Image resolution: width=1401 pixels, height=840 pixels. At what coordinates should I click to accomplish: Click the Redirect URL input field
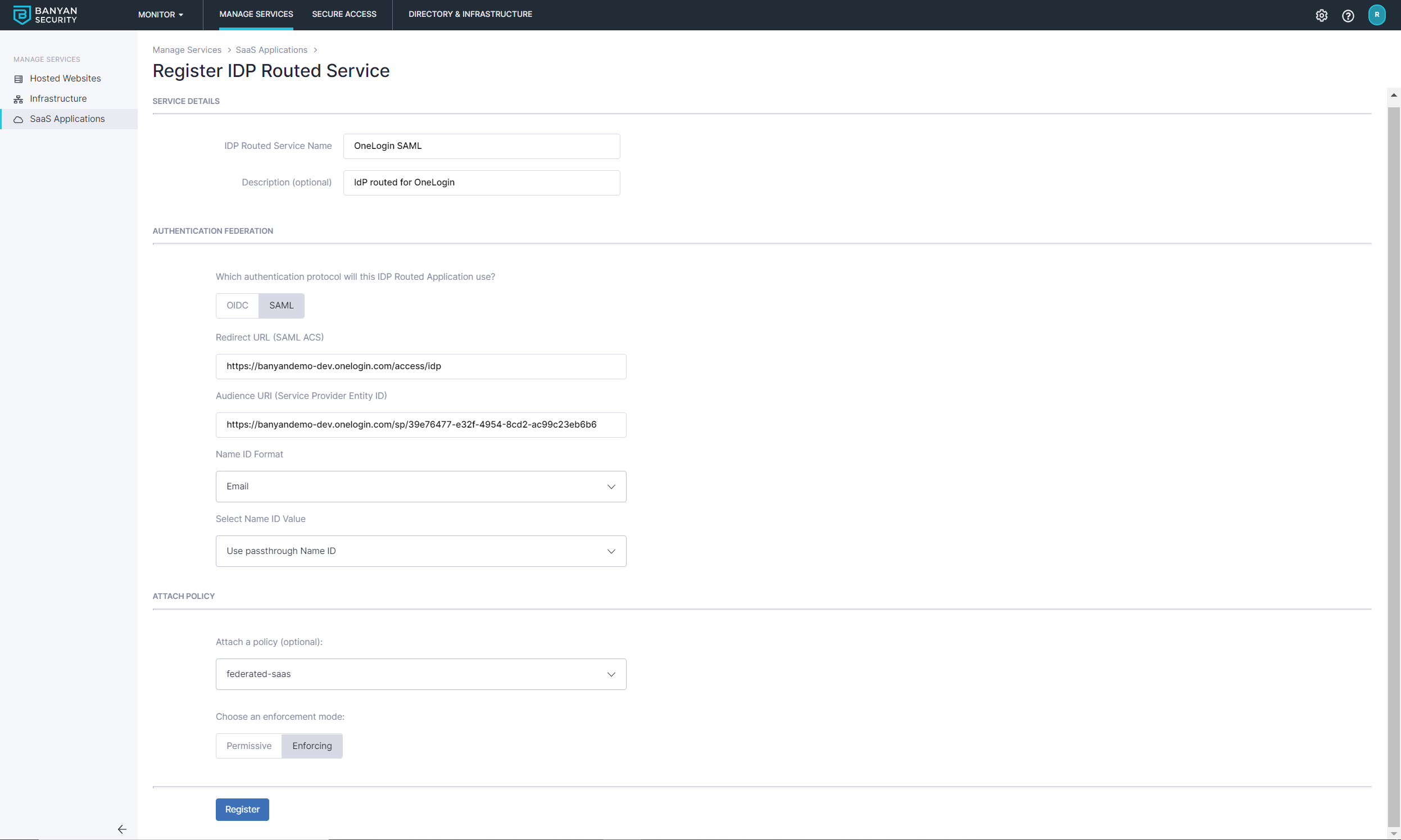coord(420,366)
